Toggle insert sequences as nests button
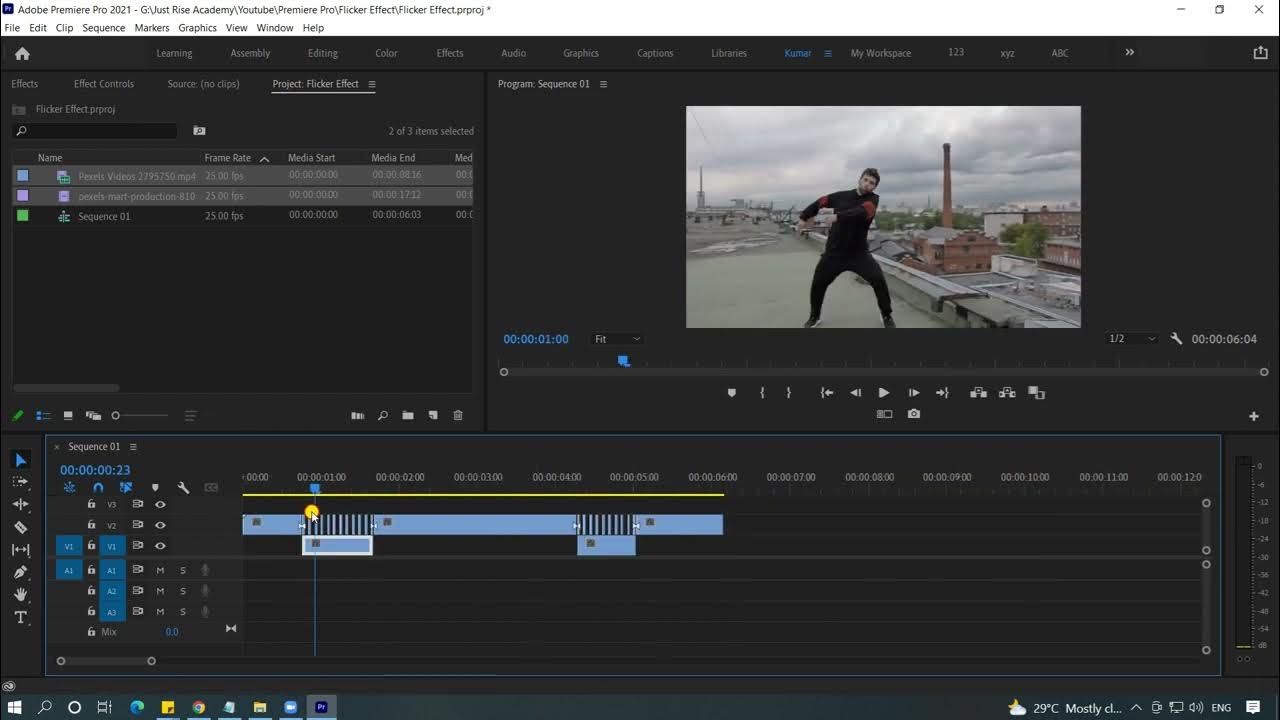Screen dimensions: 1280x720 pos(69,488)
